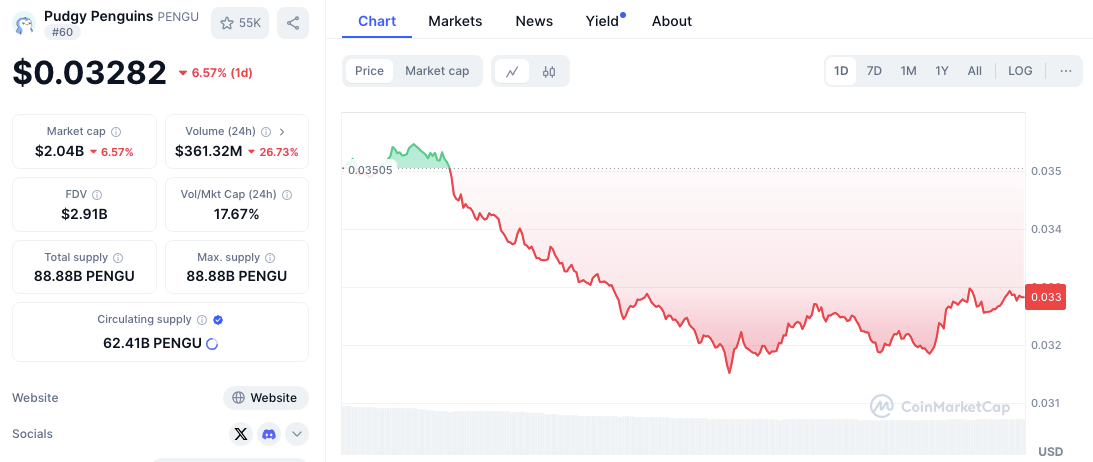Switch to line chart view icon
Viewport: 1093px width, 462px height.
[512, 71]
